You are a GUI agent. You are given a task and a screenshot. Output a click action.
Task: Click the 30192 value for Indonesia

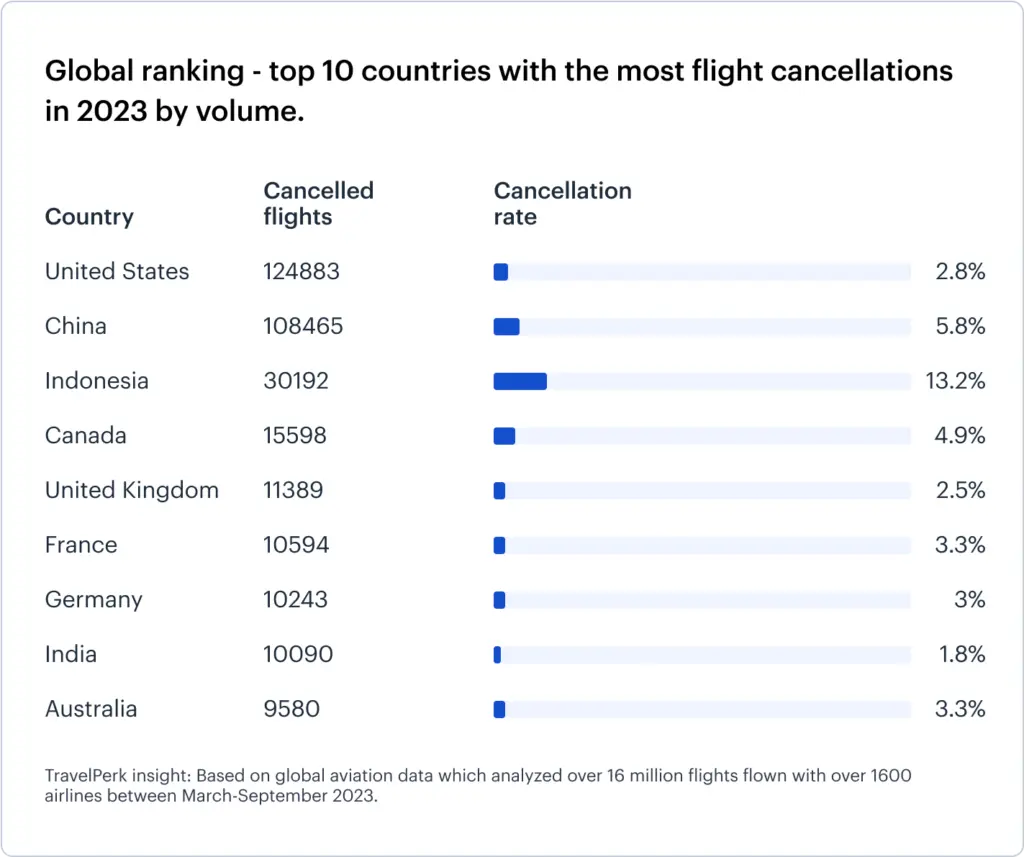[296, 381]
